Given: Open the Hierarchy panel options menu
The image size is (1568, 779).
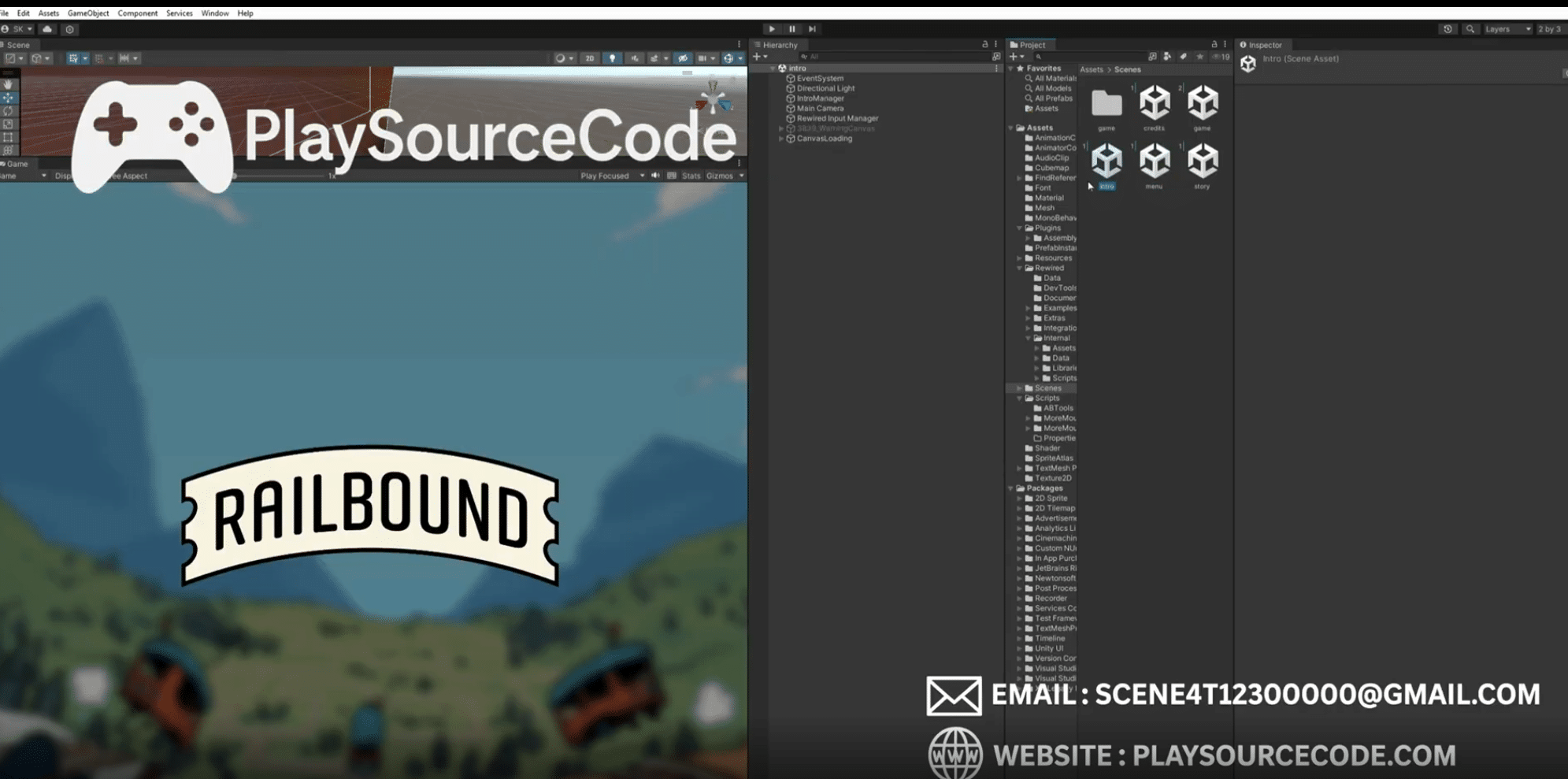Looking at the screenshot, I should [x=995, y=45].
